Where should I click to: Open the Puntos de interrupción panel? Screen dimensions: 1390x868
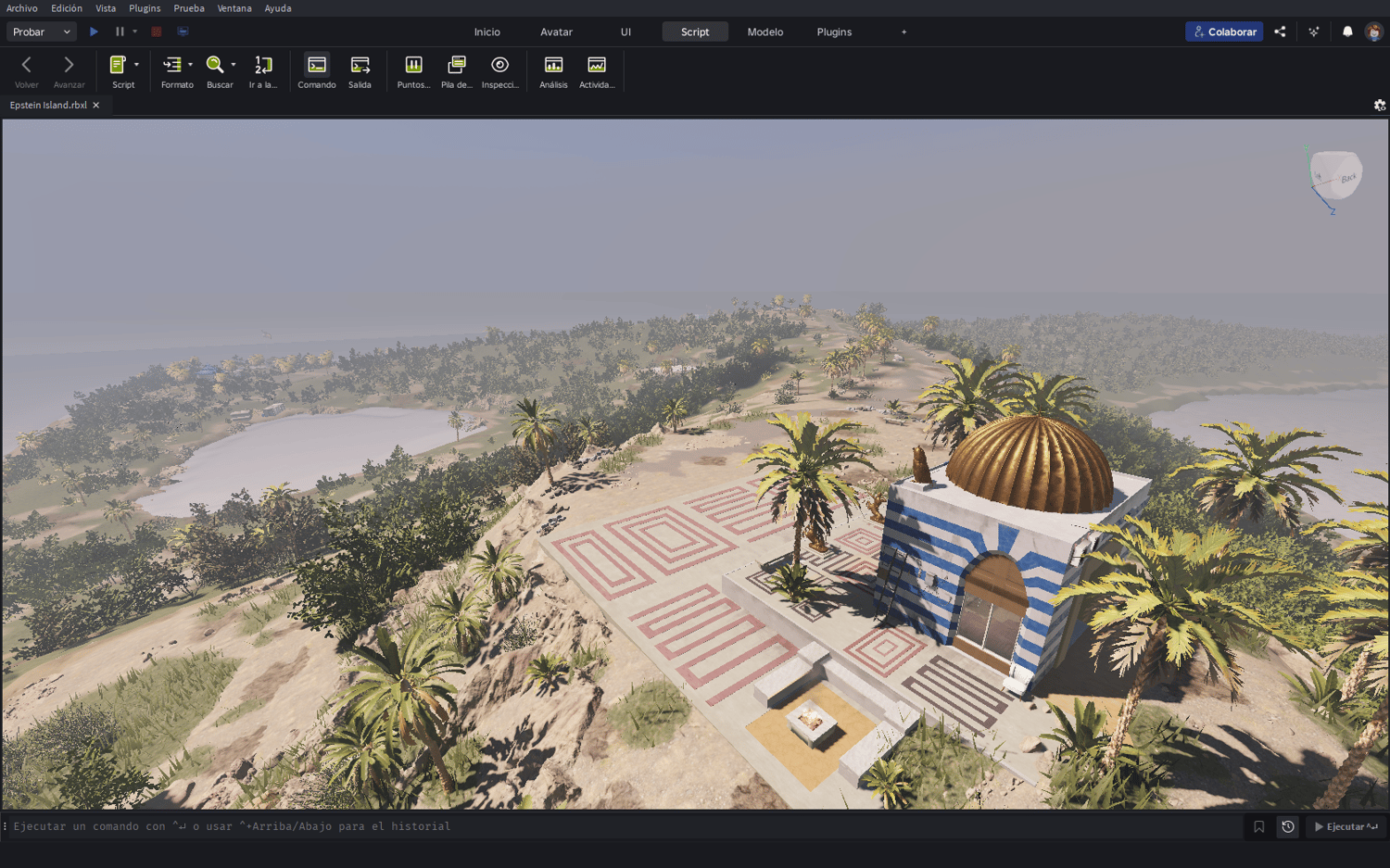coord(413,70)
